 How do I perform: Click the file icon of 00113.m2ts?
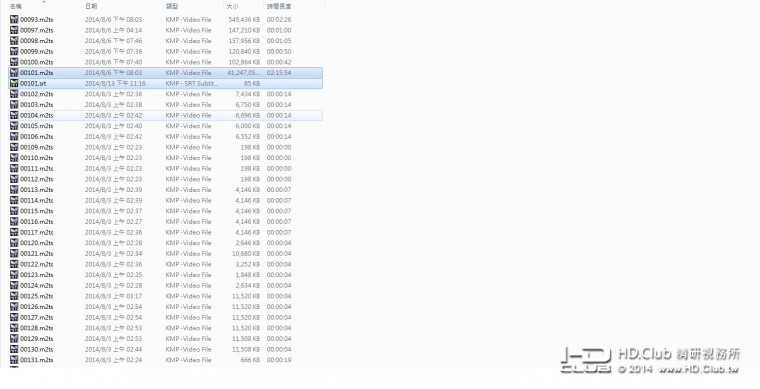(x=14, y=190)
